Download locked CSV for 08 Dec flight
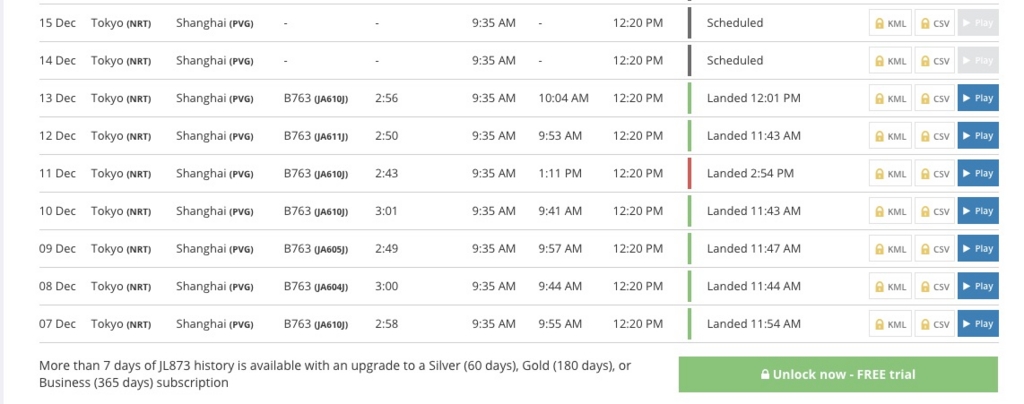The image size is (1024, 404). tap(934, 286)
